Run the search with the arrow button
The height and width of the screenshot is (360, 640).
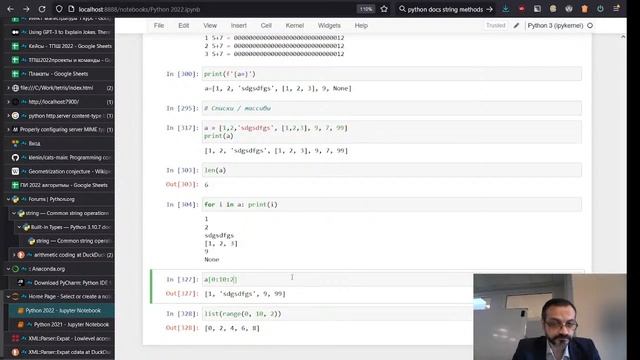(489, 9)
